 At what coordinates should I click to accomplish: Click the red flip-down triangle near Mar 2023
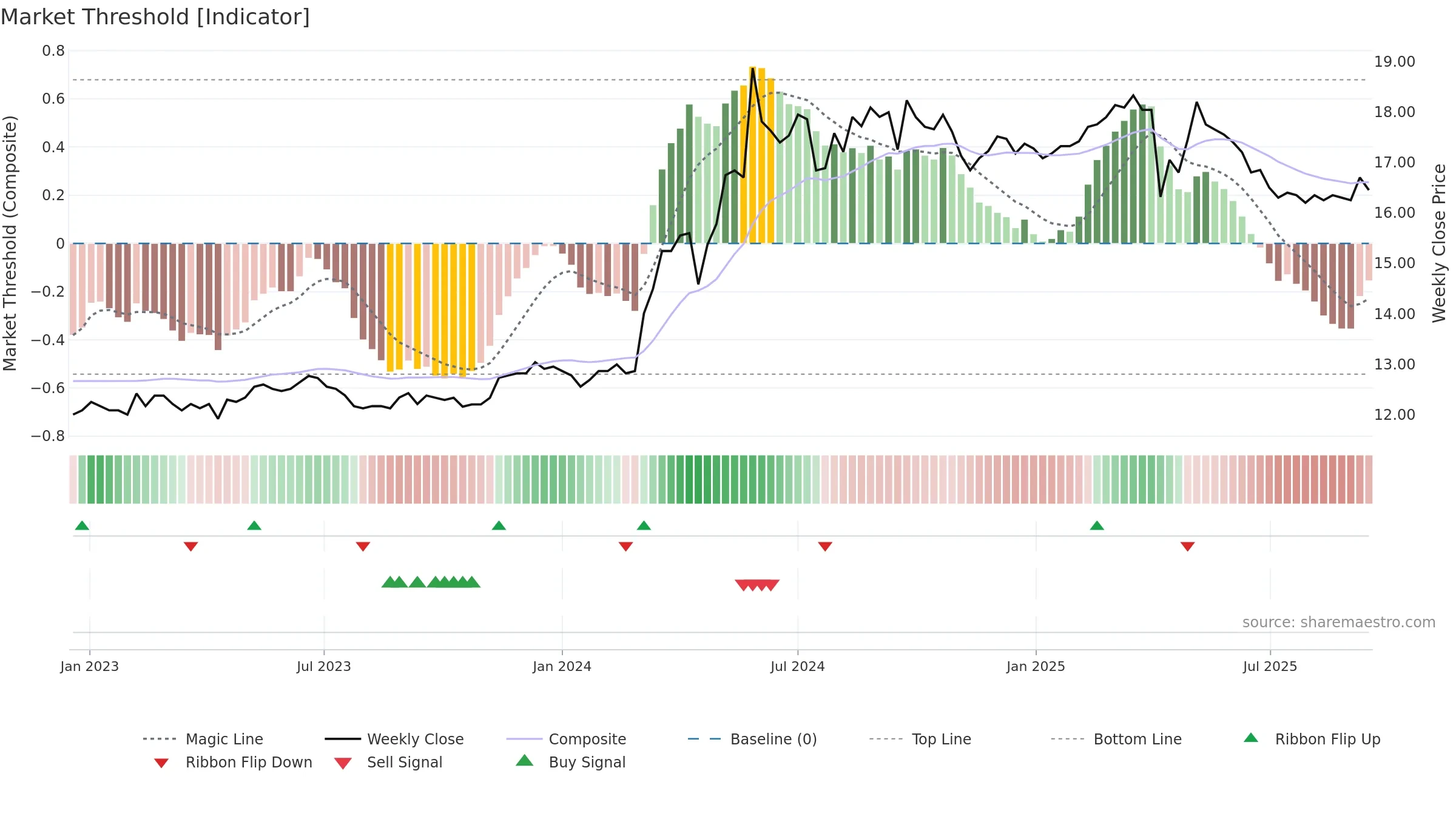190,547
